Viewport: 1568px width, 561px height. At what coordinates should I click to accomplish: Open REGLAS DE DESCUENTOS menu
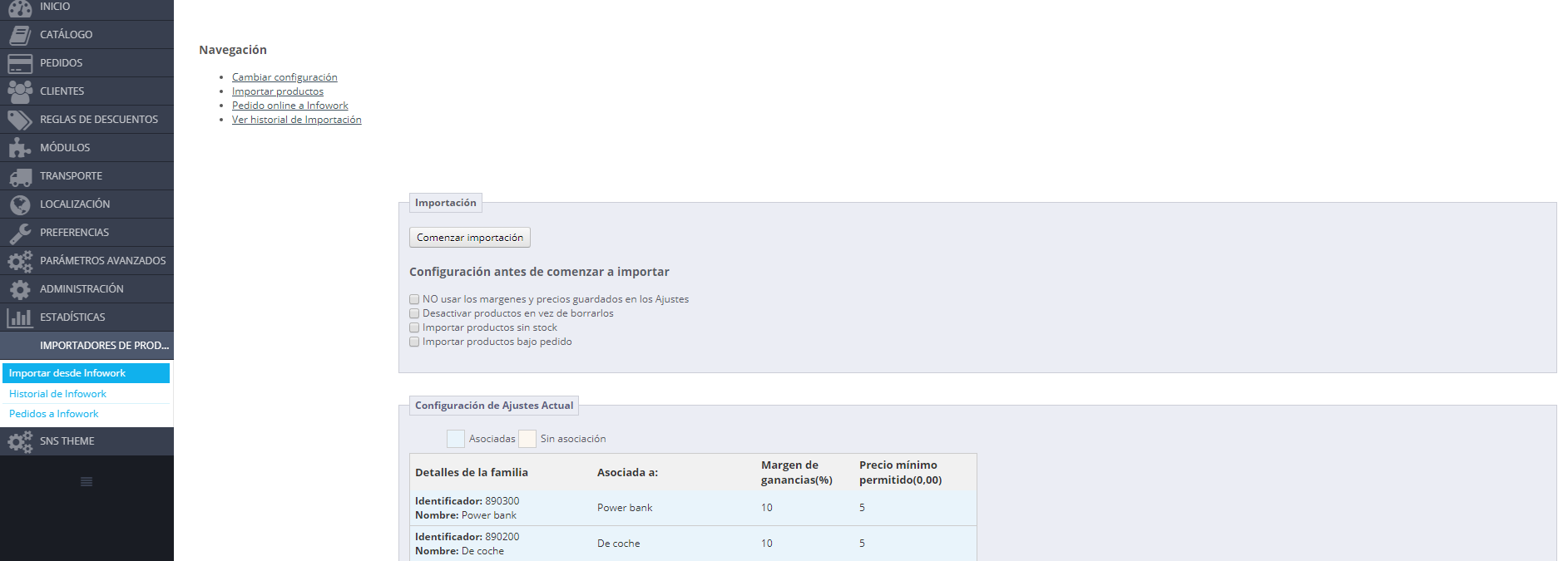coord(87,120)
